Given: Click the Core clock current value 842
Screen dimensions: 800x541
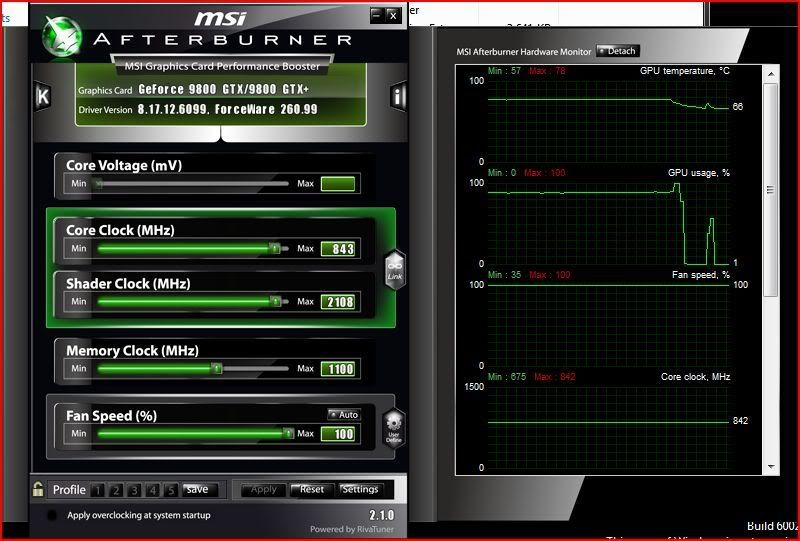Looking at the screenshot, I should [740, 421].
